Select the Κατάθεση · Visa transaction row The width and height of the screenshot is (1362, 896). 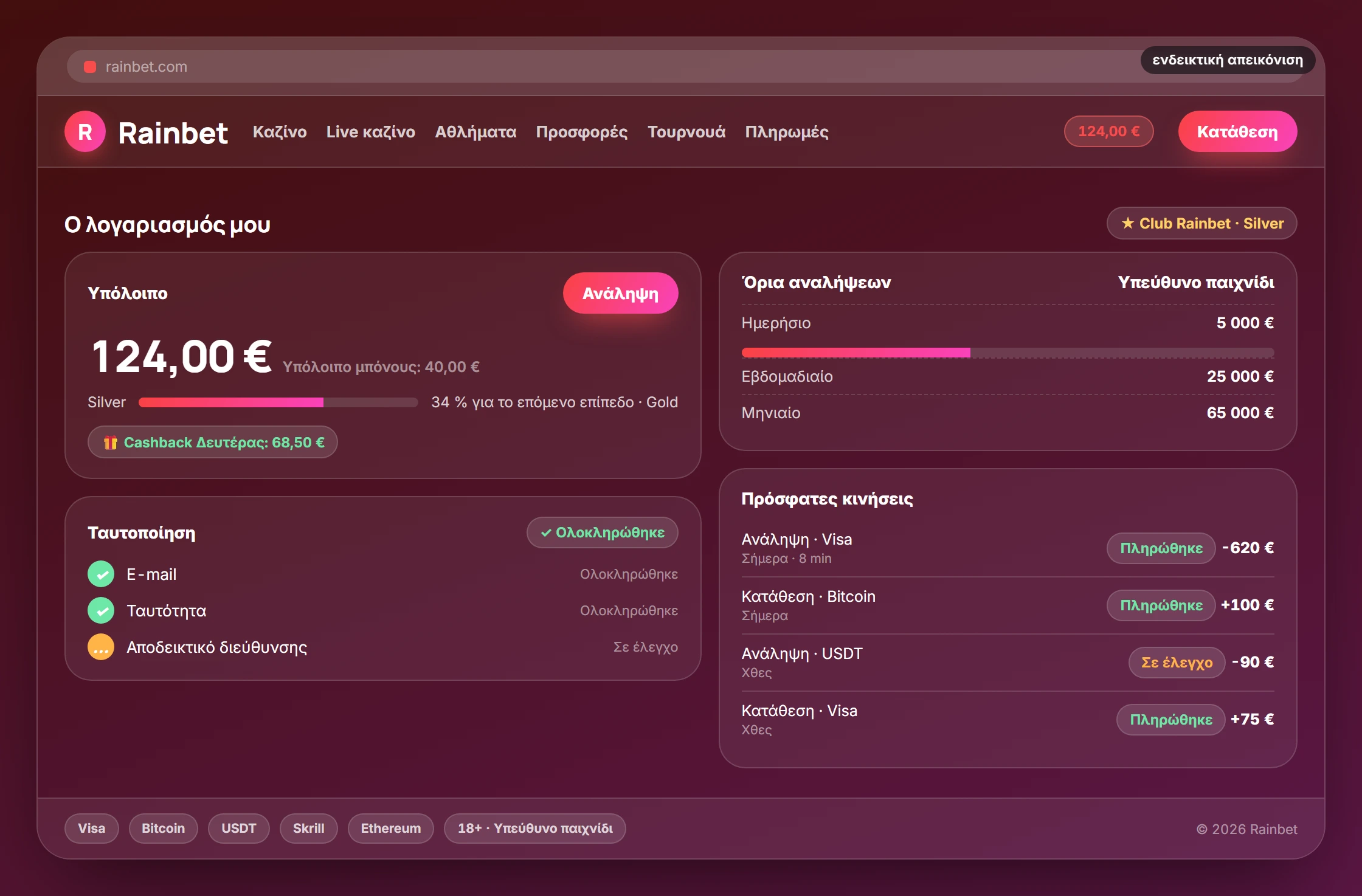[x=1008, y=719]
